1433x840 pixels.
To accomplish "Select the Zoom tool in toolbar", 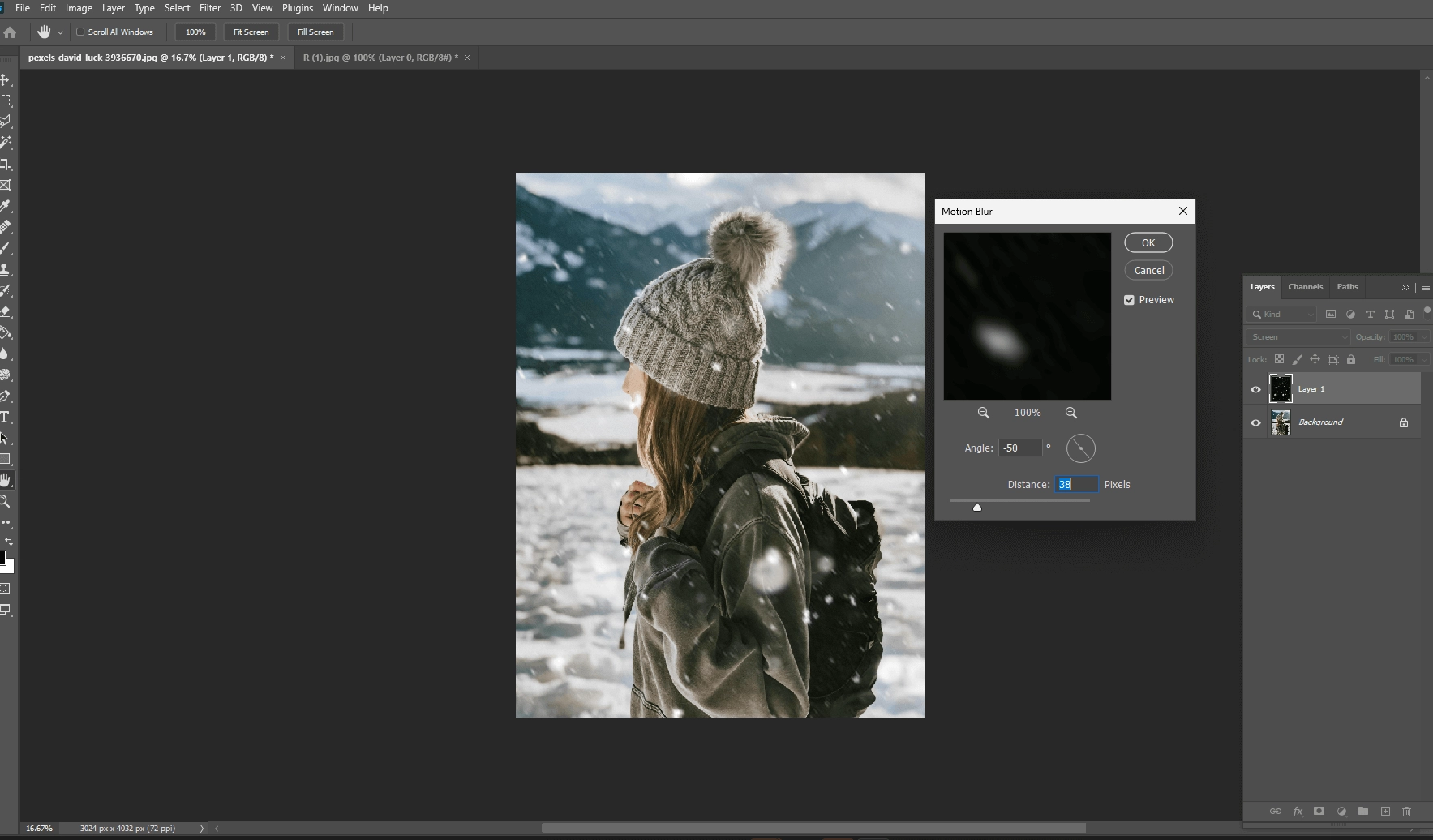I will click(5, 501).
